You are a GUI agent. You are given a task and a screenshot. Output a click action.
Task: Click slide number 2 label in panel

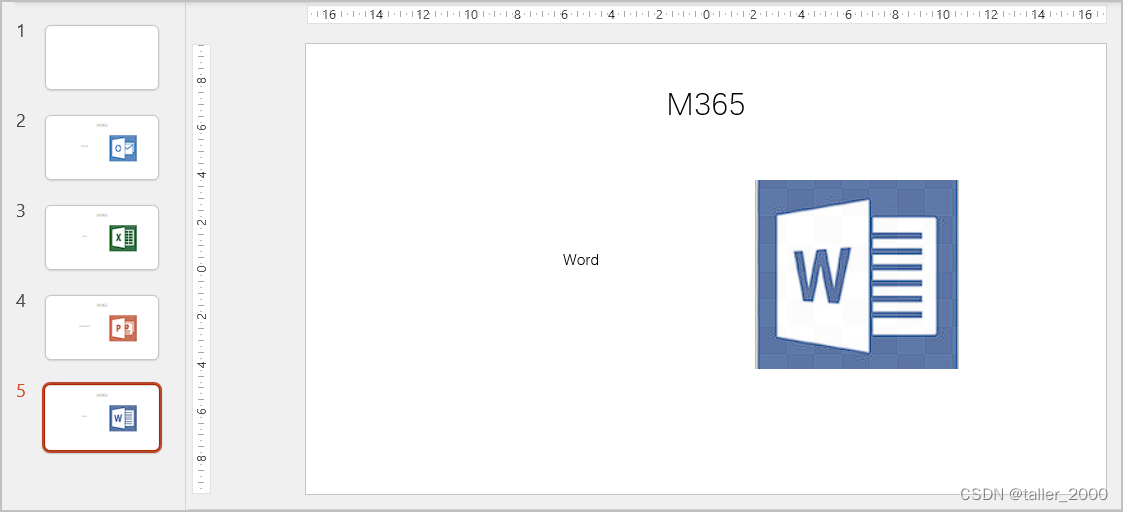[21, 121]
